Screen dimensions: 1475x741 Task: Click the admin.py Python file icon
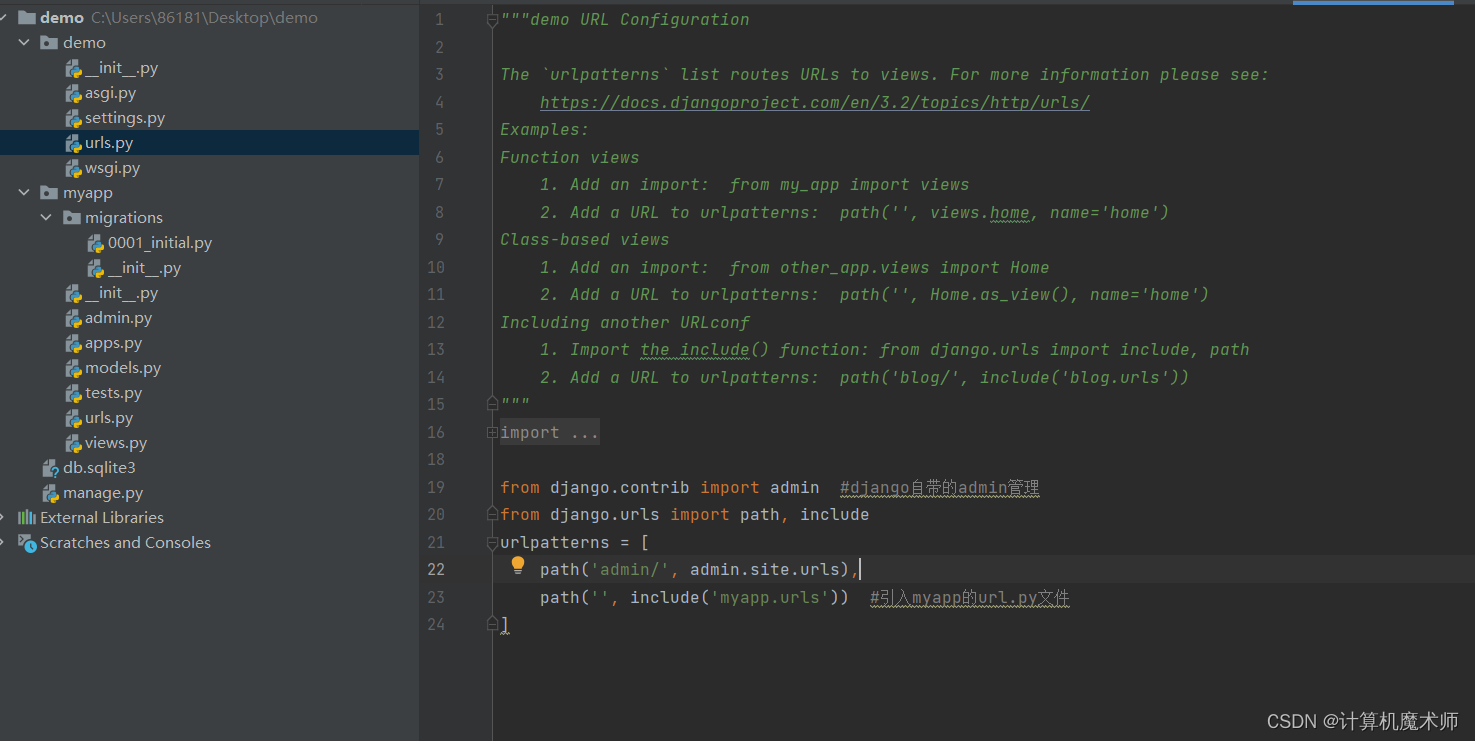coord(73,318)
